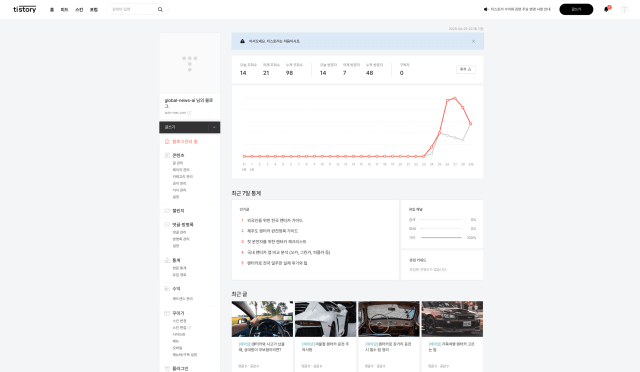
Task: Click the statistics chart sidebar icon
Action: click(167, 261)
